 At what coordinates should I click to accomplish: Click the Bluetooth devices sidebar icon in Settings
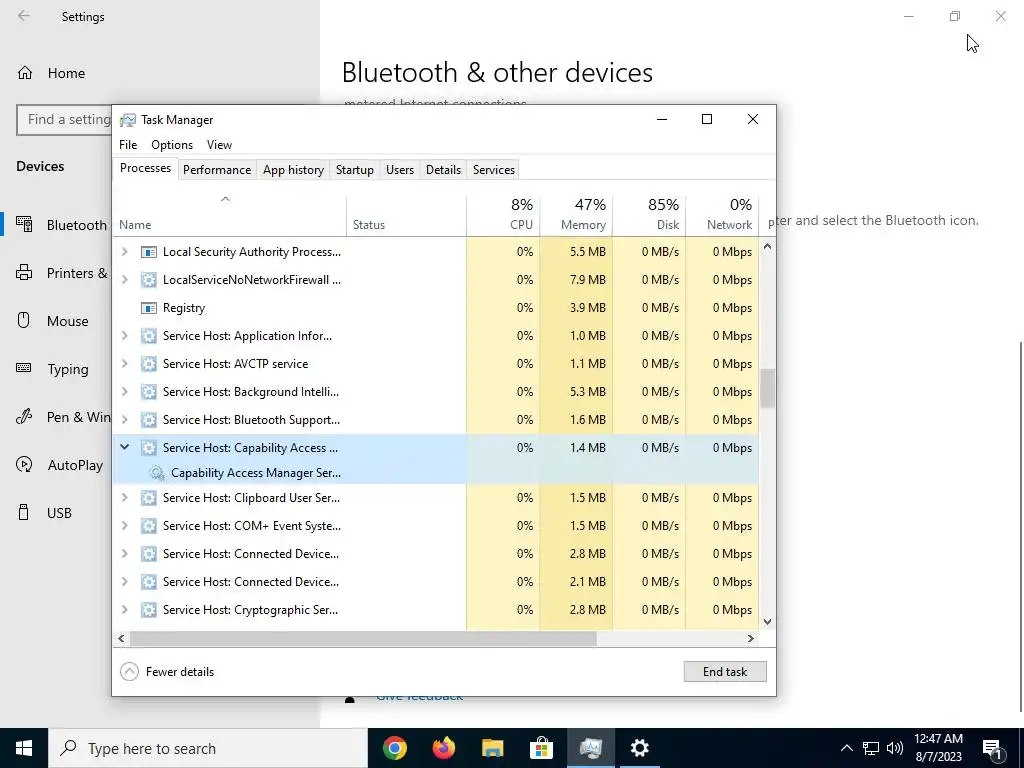pyautogui.click(x=24, y=225)
